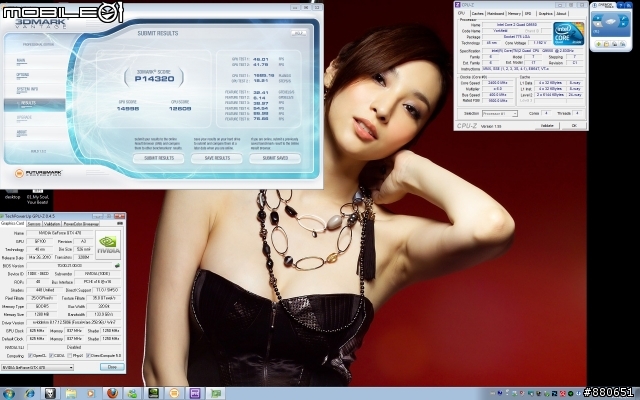640x400 pixels.
Task: Switch to the Memory tab in CPU-Z
Action: point(514,14)
